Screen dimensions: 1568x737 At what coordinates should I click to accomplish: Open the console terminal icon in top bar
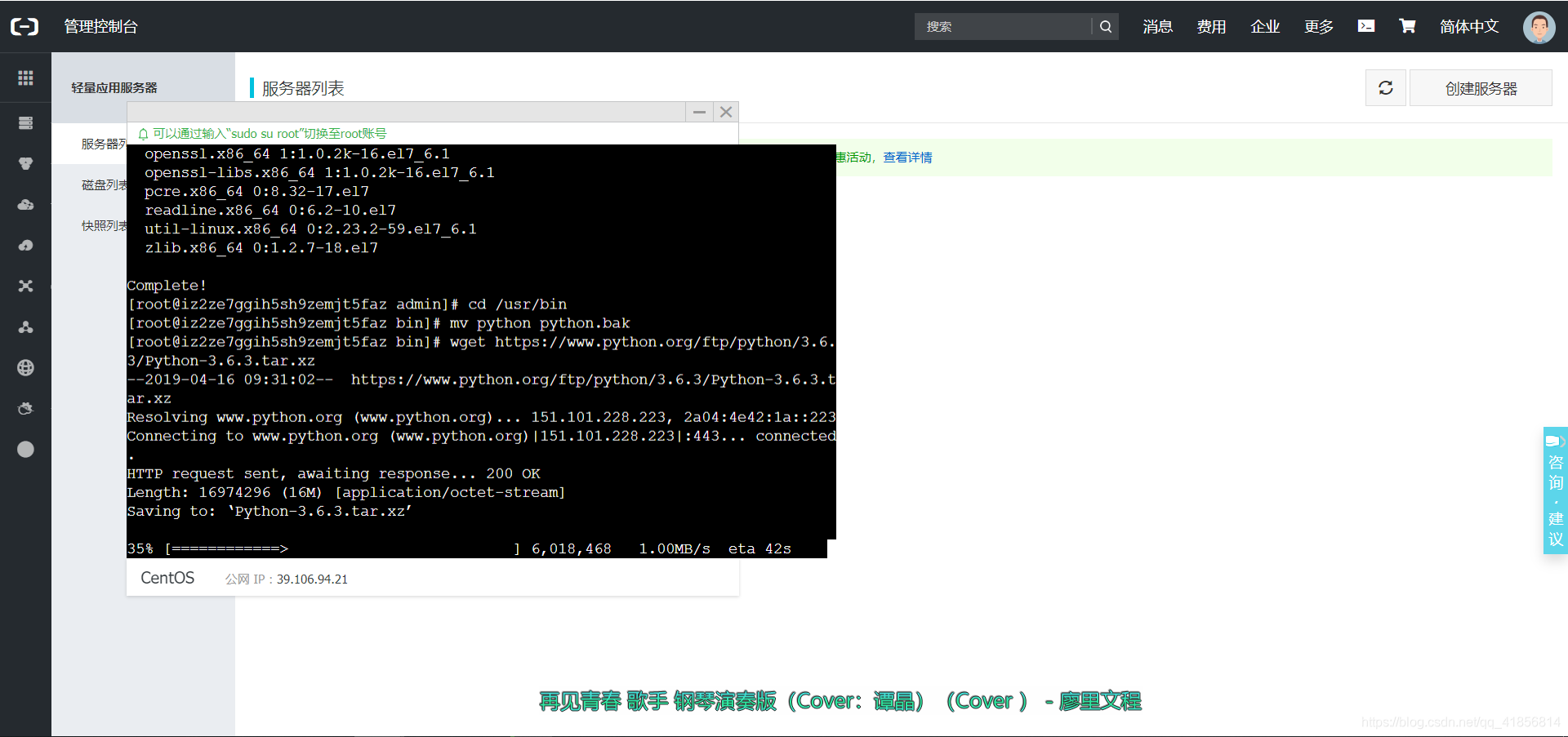tap(1366, 25)
